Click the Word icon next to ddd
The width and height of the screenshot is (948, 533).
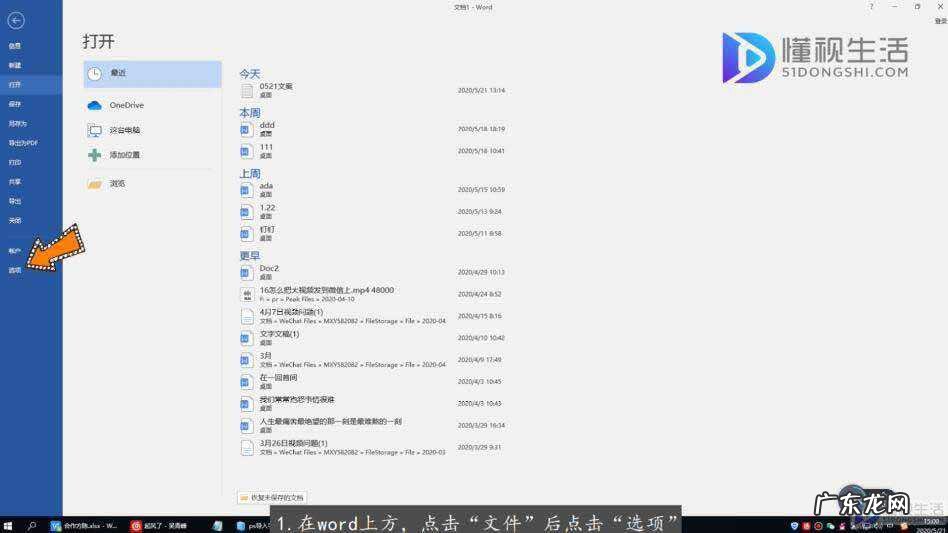point(247,129)
